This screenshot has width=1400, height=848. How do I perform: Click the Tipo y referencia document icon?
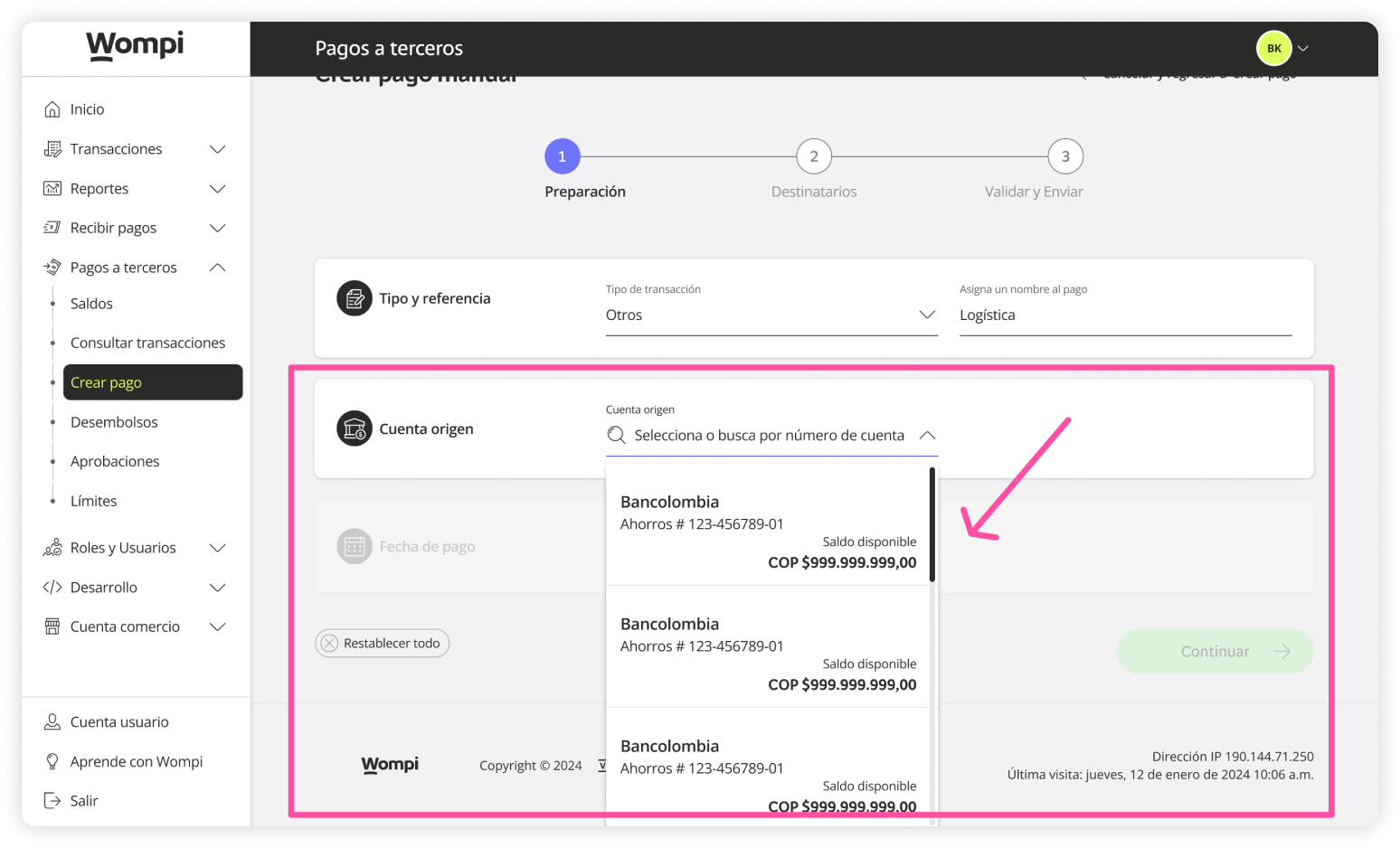[355, 297]
